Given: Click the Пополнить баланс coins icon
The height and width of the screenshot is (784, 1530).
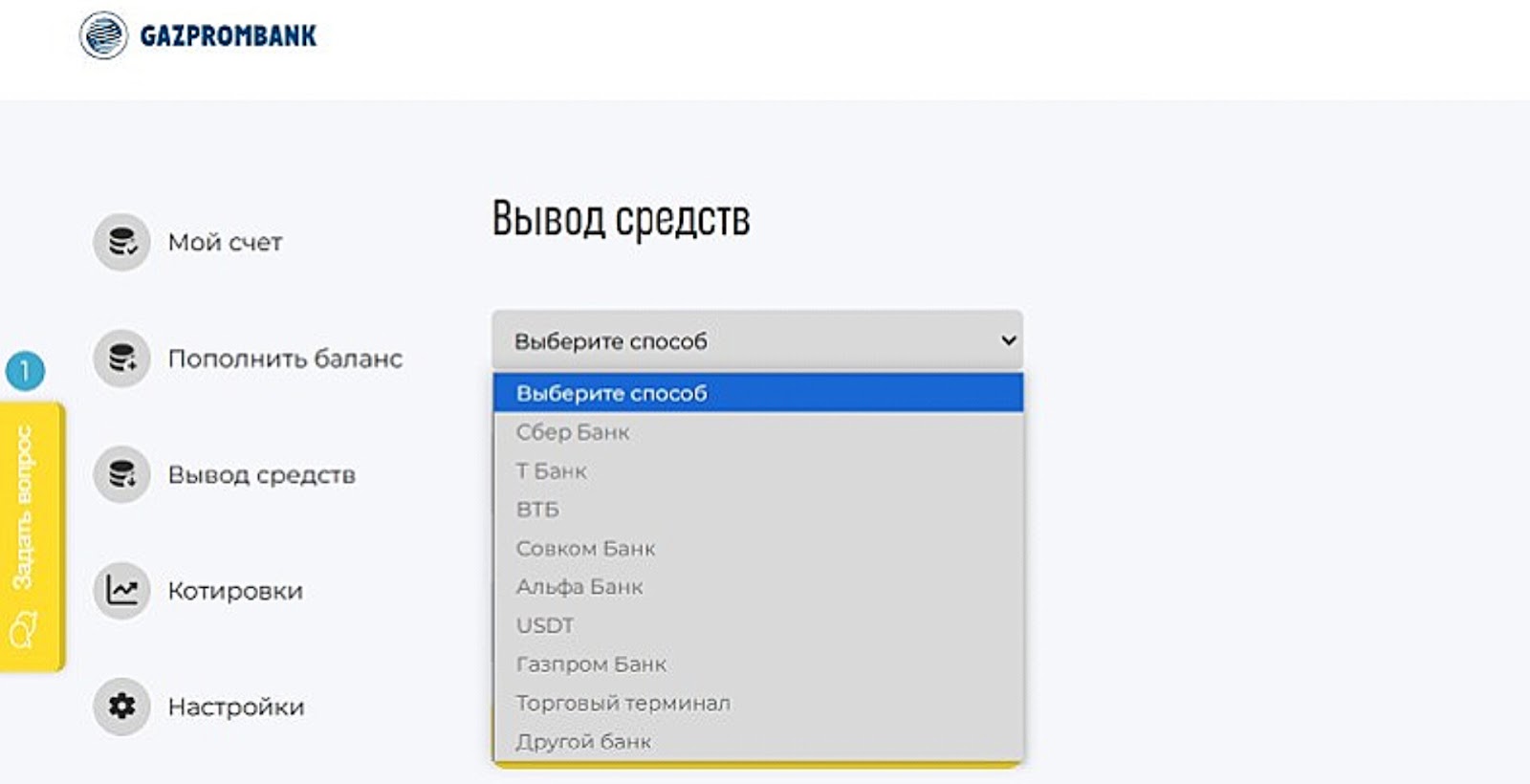Looking at the screenshot, I should [x=121, y=359].
